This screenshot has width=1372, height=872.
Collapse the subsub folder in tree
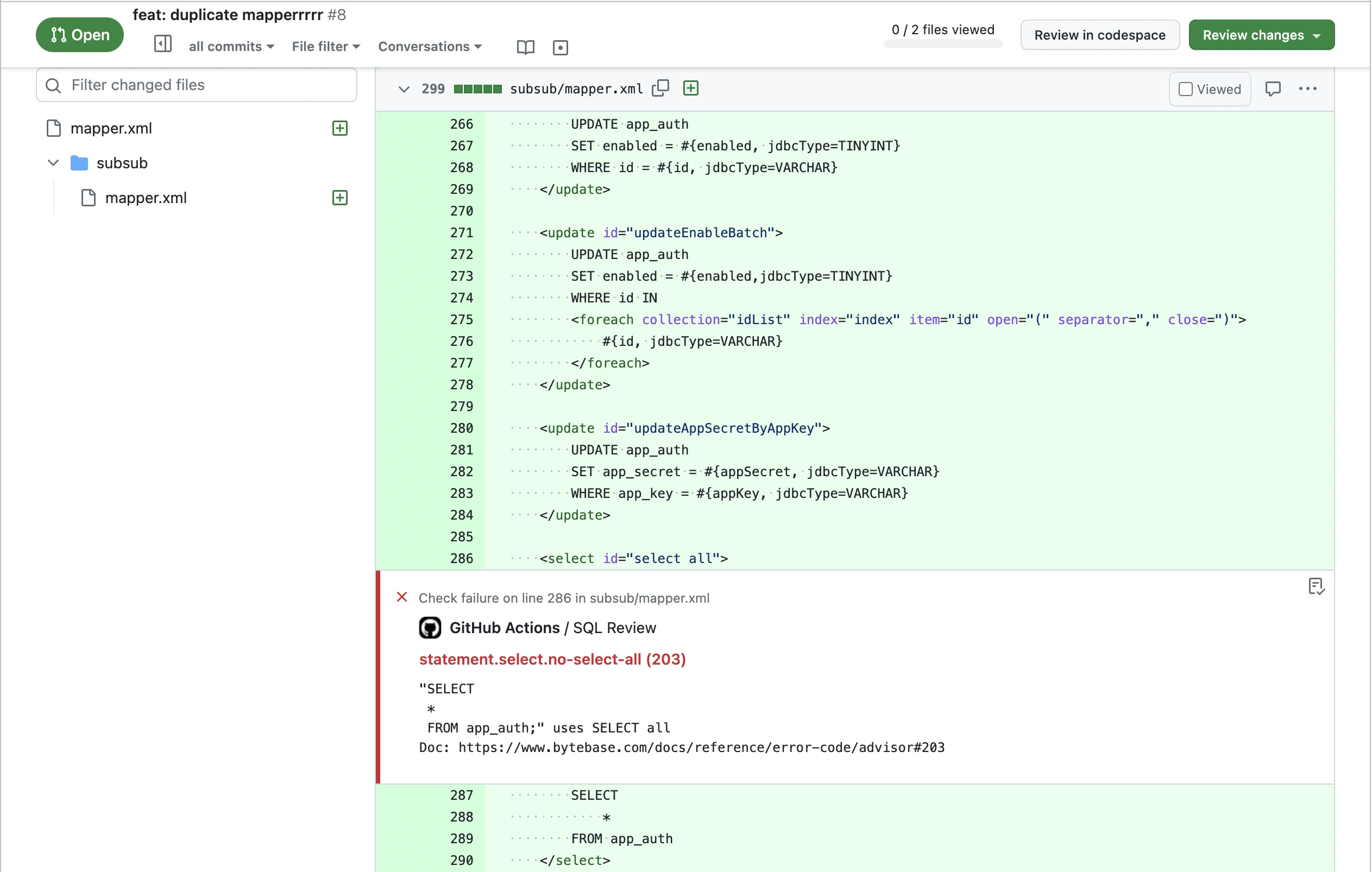tap(53, 163)
